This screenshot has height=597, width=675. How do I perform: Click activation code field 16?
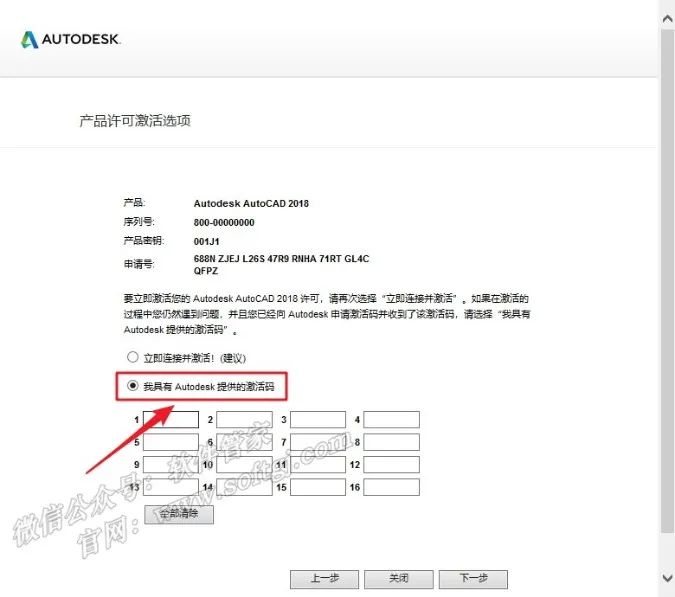391,487
